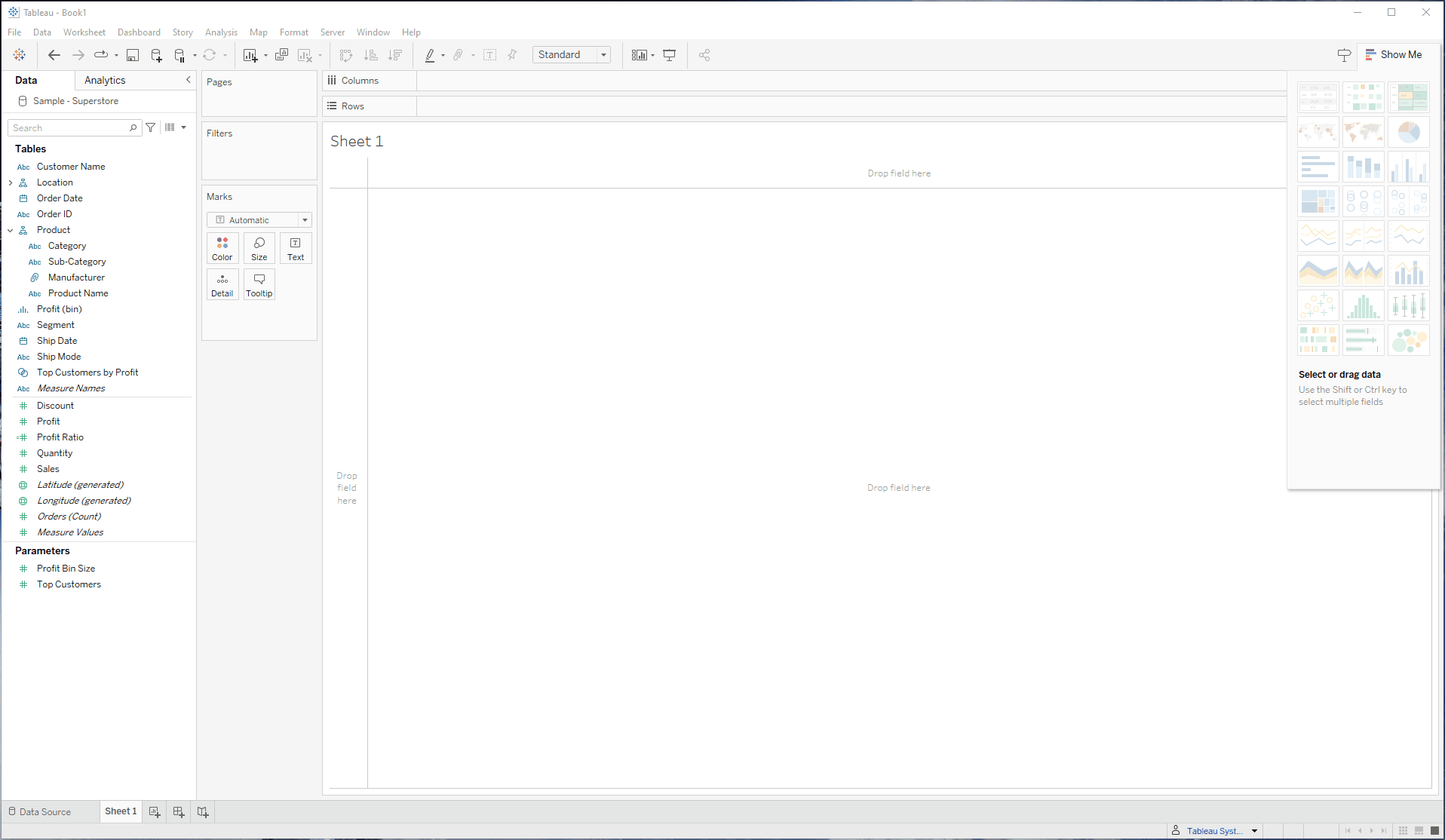Screen dimensions: 1445x840
Task: Open Presentation Mode from the toolbar
Action: (x=669, y=55)
